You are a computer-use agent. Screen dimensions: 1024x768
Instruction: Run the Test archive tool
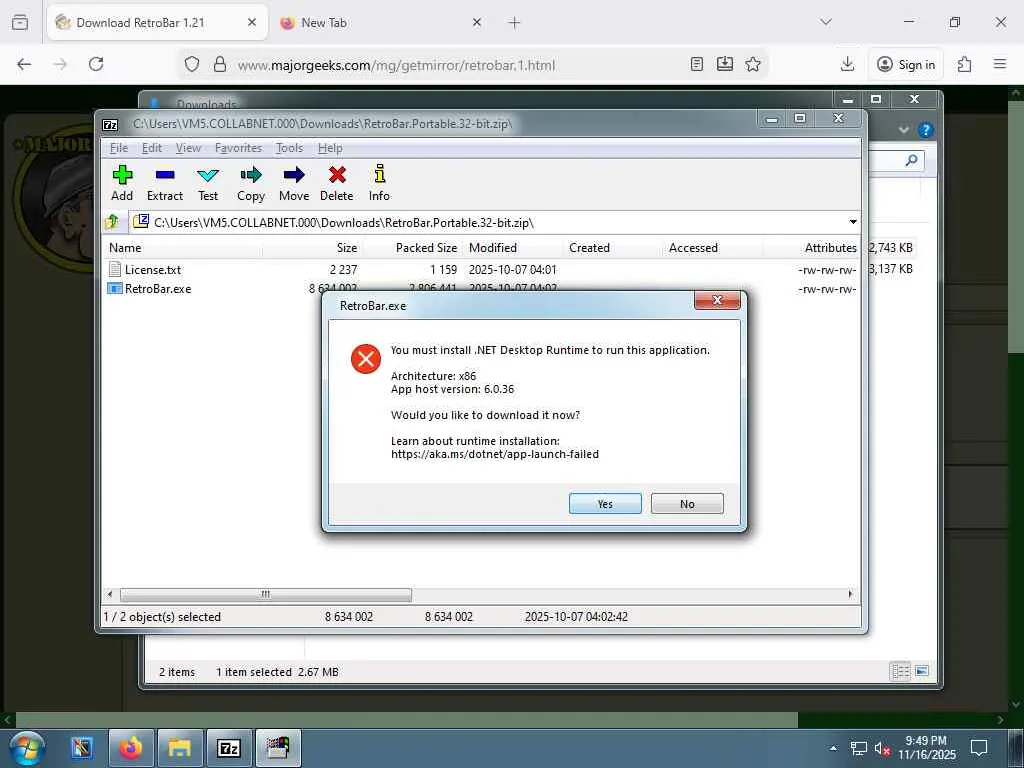[208, 184]
